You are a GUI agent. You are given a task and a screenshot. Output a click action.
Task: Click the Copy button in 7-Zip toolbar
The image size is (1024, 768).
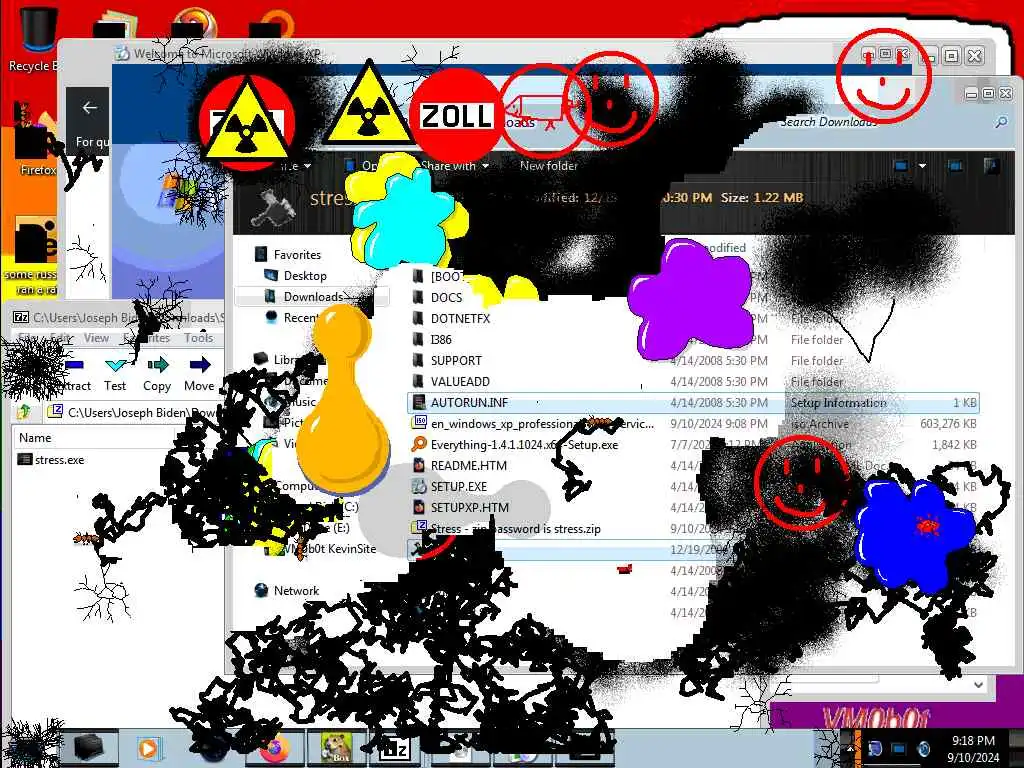(x=157, y=374)
